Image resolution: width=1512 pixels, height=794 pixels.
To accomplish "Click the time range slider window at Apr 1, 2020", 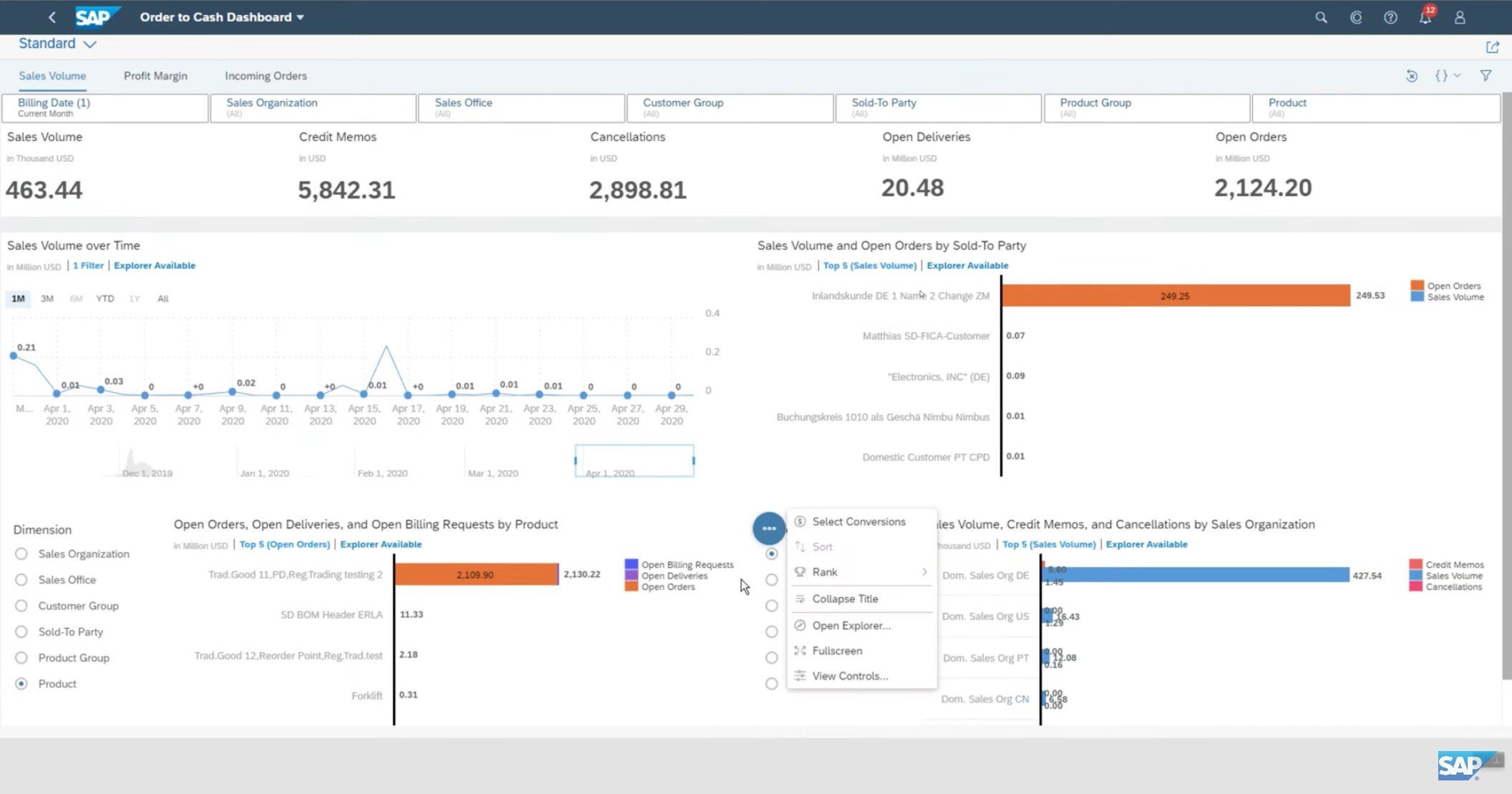I will click(634, 461).
